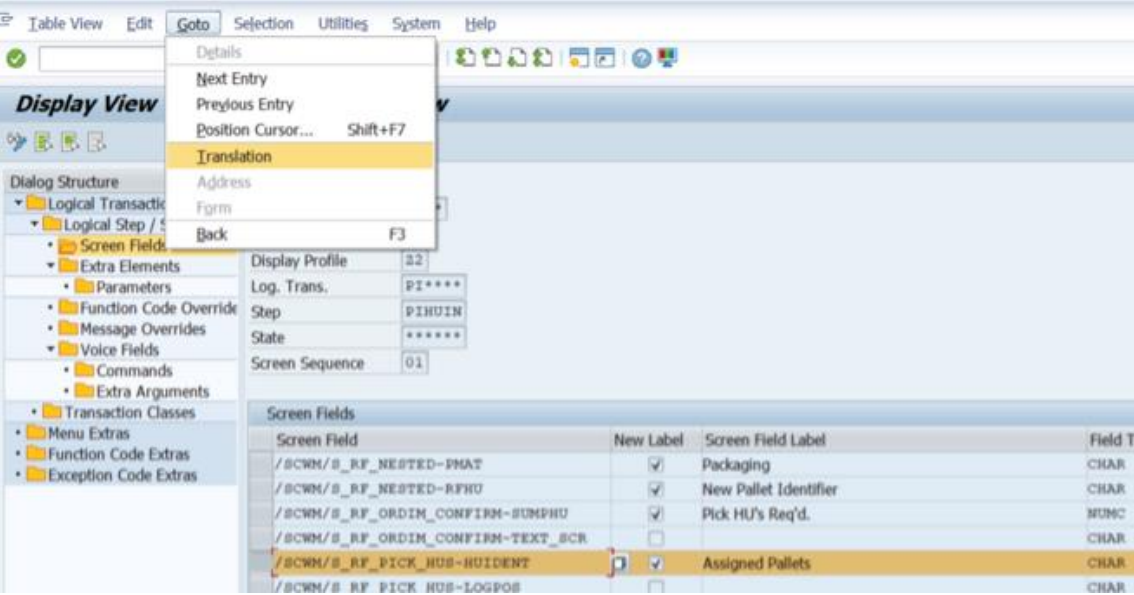Viewport: 1134px width, 595px height.
Task: Check New Label box for ORDIM_CONFIRM-TEXT_SCR row
Action: (x=656, y=539)
